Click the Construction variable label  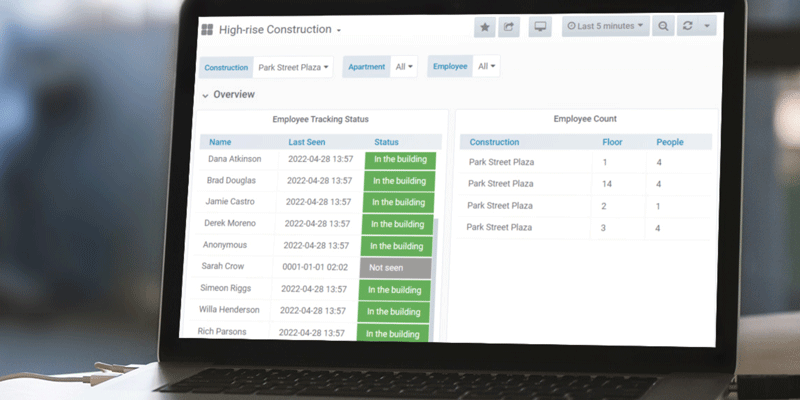point(226,67)
